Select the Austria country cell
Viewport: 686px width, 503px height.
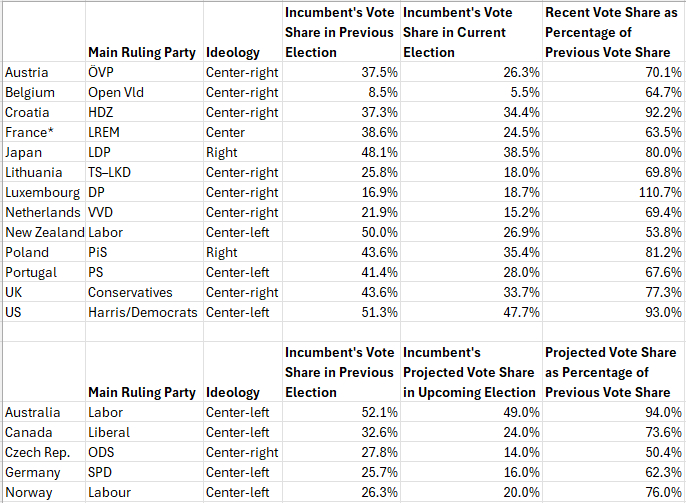coord(44,72)
